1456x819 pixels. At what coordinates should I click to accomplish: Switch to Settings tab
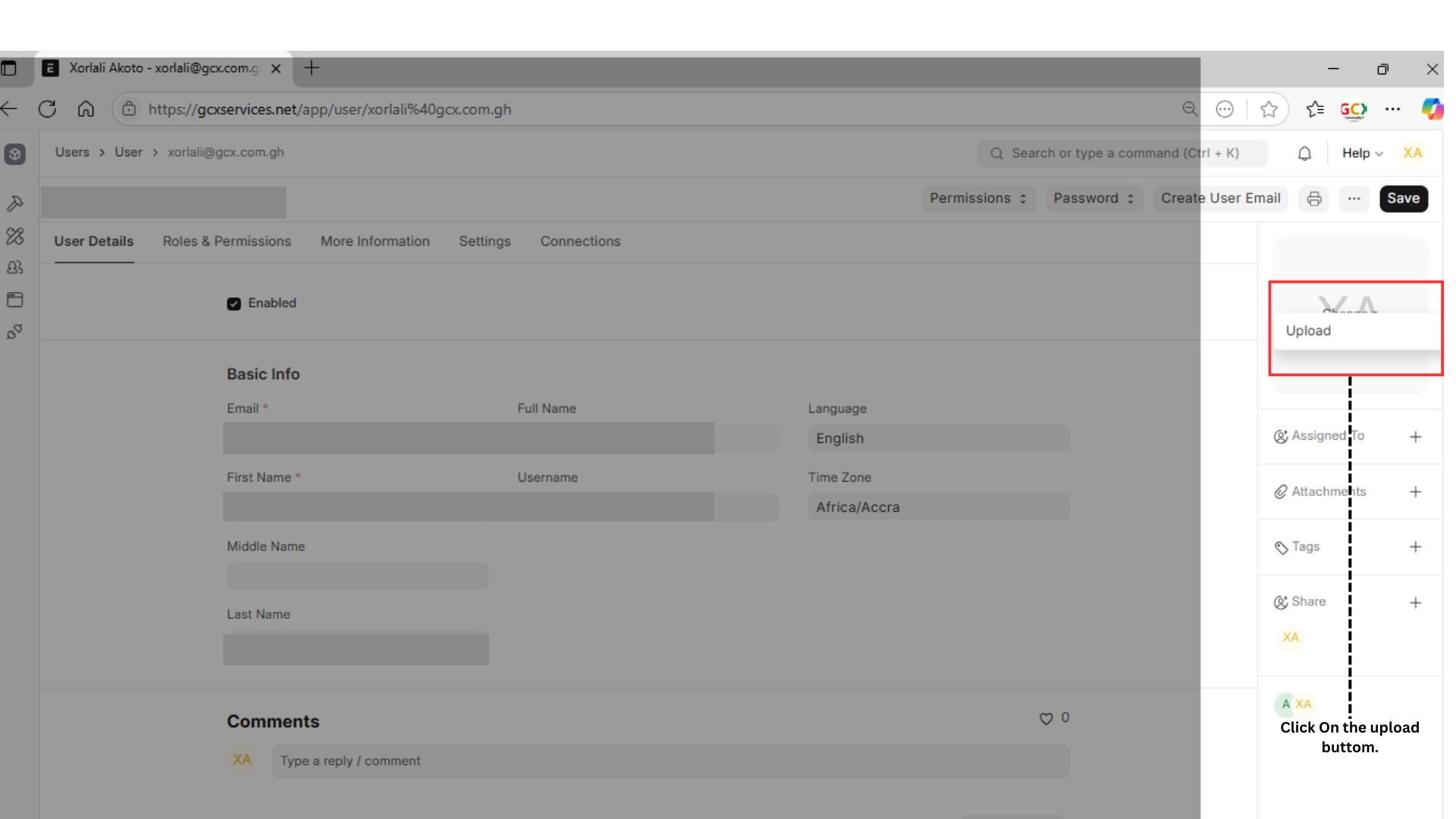click(485, 241)
